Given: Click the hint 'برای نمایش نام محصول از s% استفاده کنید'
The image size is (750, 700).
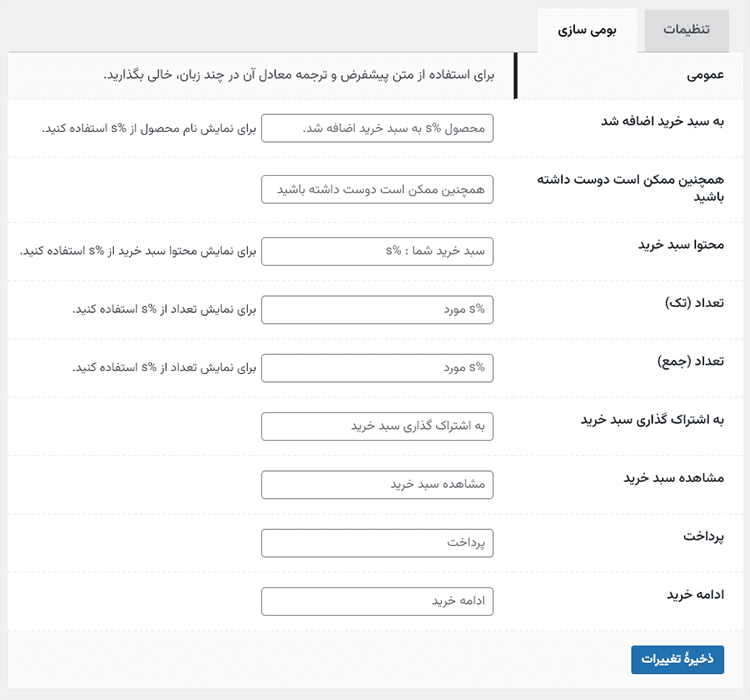Looking at the screenshot, I should (149, 129).
